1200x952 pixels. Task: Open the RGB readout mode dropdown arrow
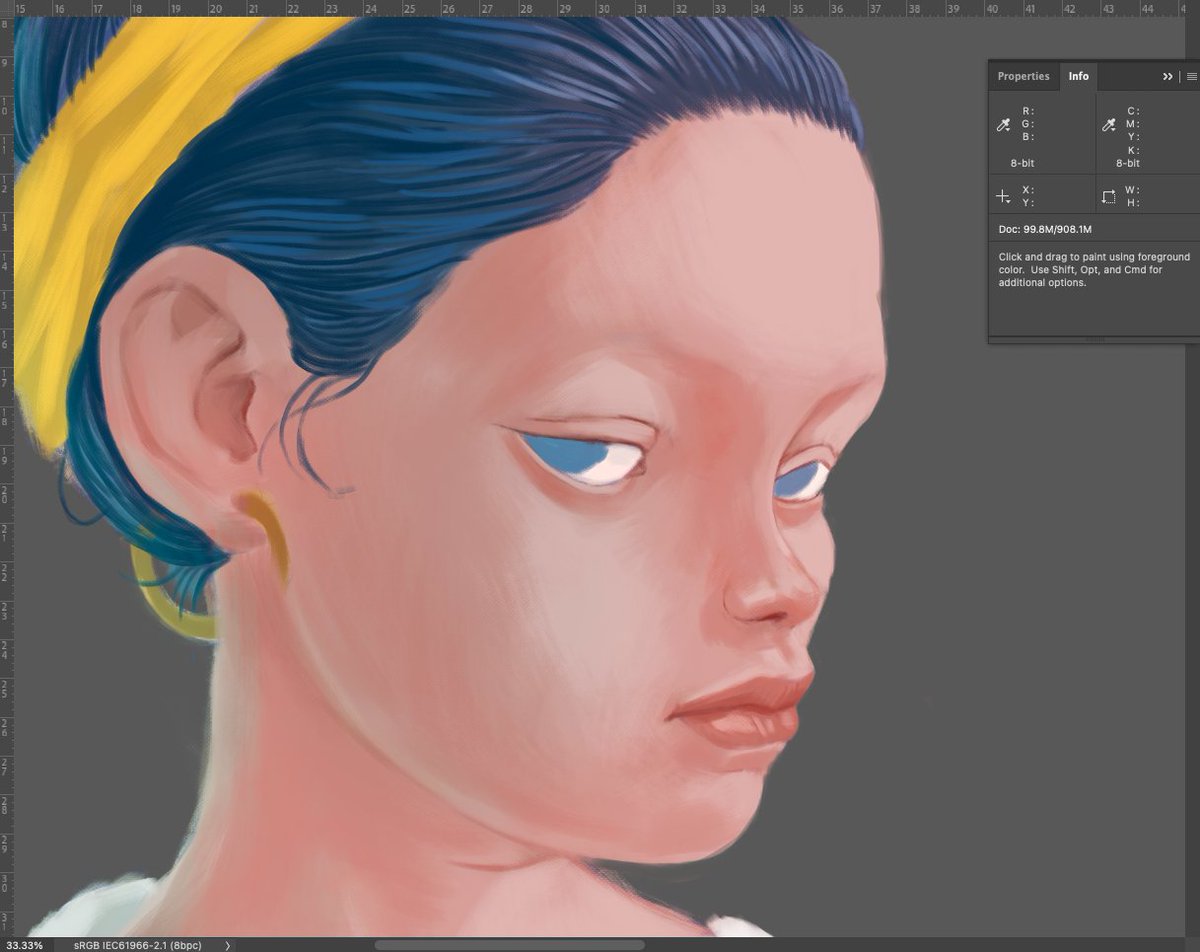1010,130
